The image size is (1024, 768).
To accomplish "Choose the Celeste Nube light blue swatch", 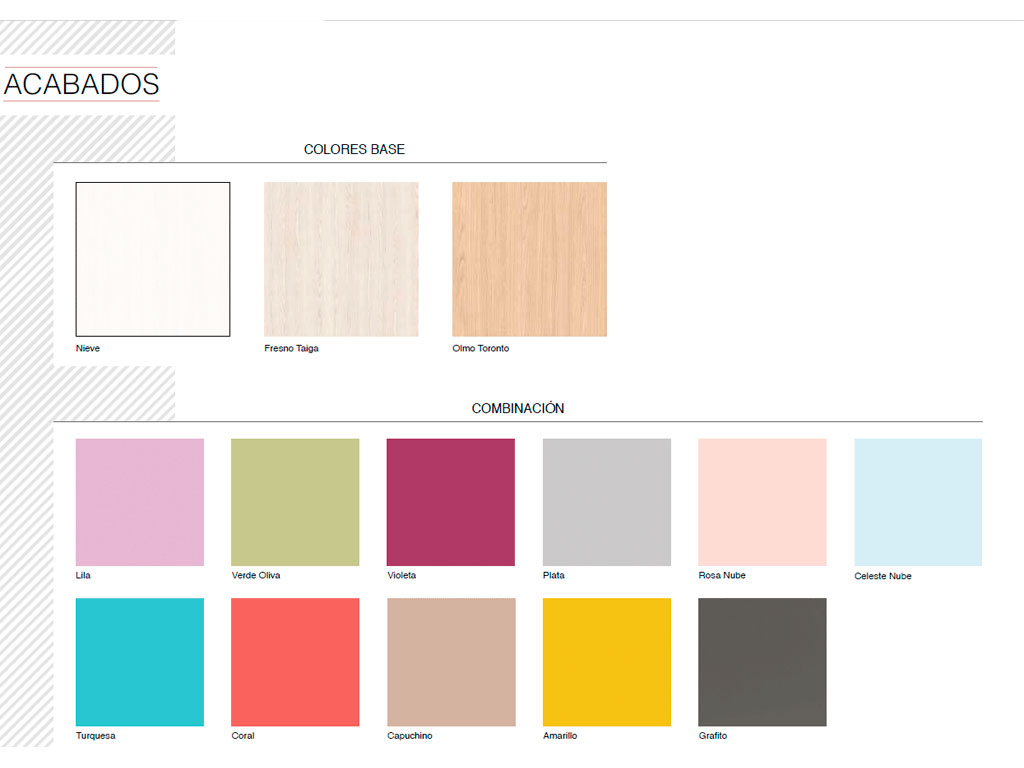I will point(918,502).
